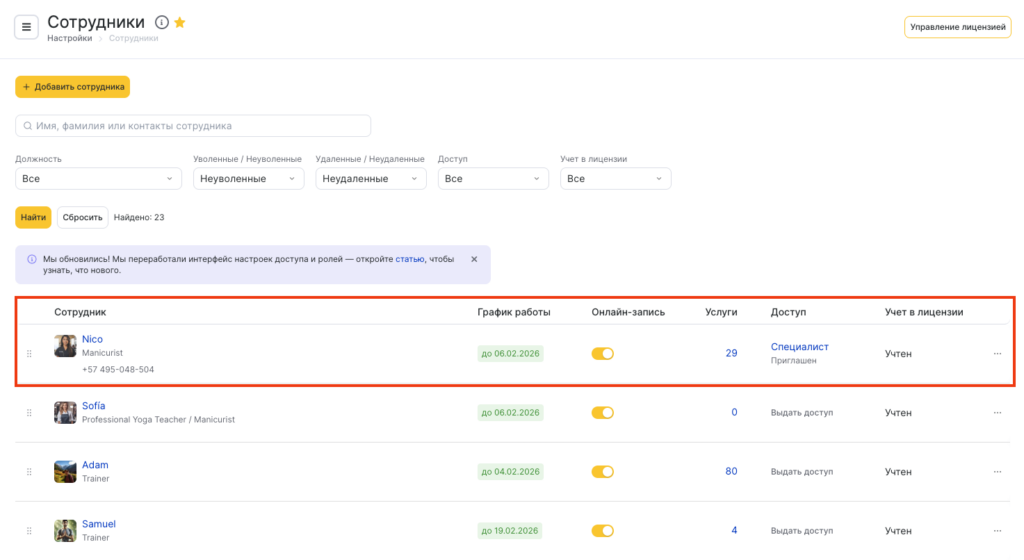Close the update notification banner
The width and height of the screenshot is (1024, 560).
click(x=474, y=259)
